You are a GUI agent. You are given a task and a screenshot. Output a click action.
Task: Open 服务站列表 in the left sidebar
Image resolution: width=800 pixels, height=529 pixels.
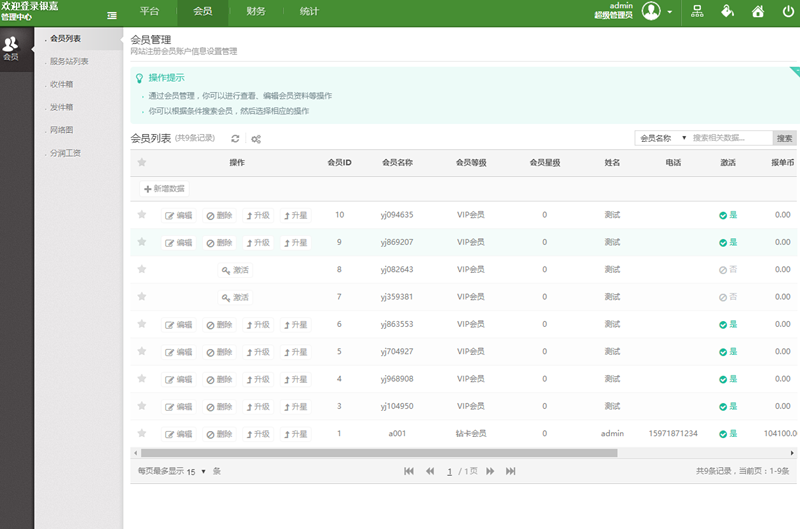click(69, 61)
